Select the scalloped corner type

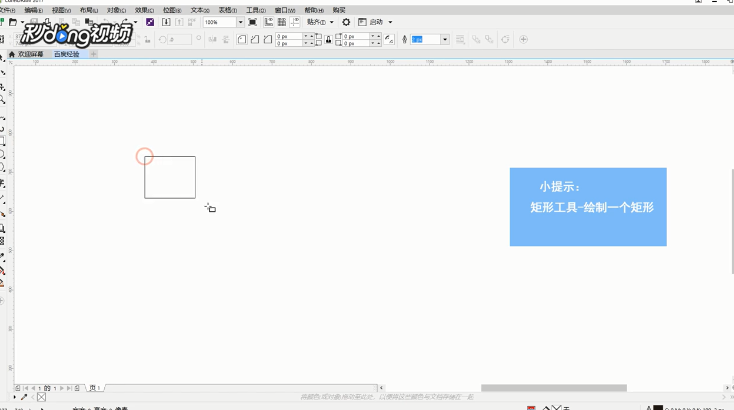pos(255,39)
